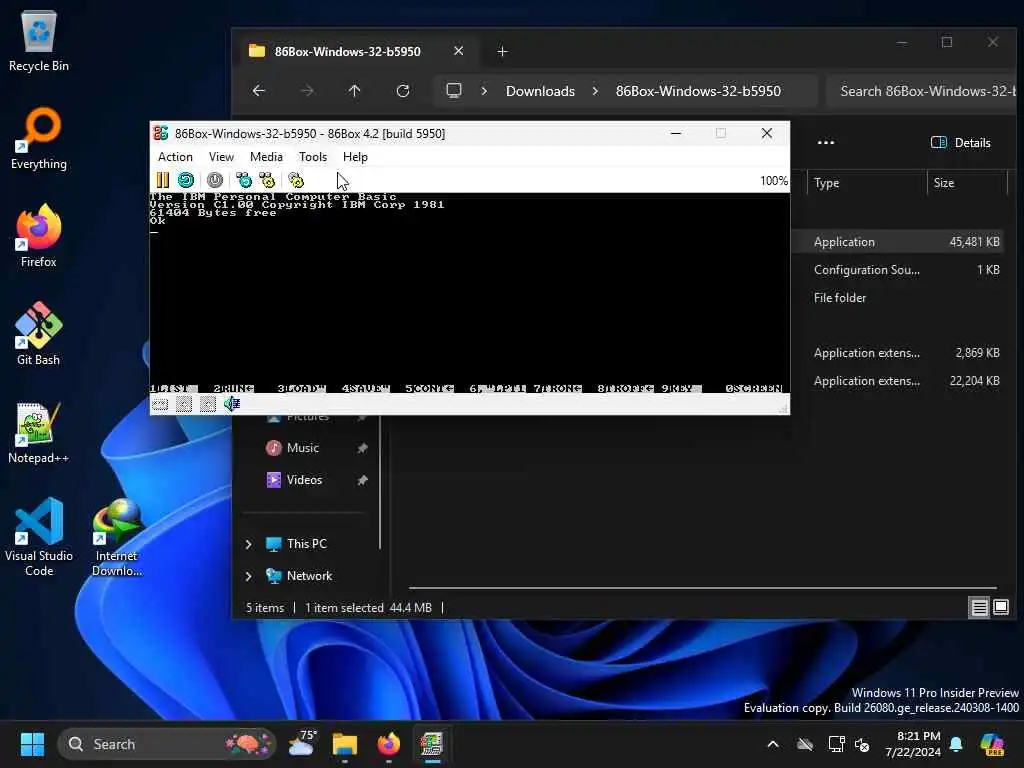The width and height of the screenshot is (1024, 768).
Task: Open the Tools menu
Action: pos(313,157)
